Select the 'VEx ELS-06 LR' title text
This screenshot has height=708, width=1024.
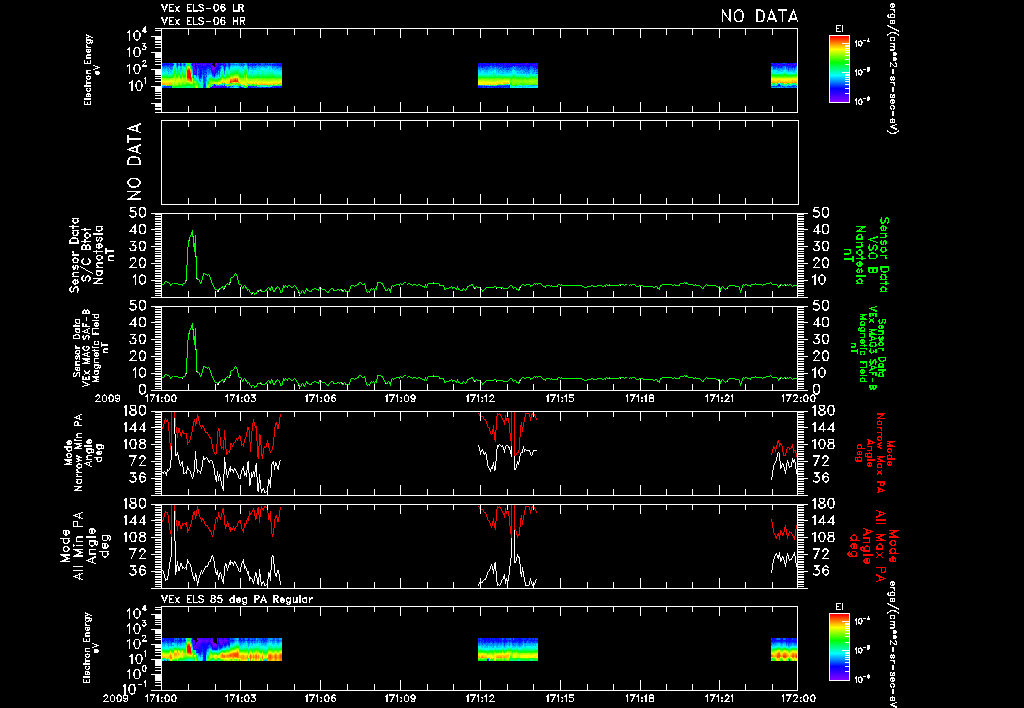202,8
